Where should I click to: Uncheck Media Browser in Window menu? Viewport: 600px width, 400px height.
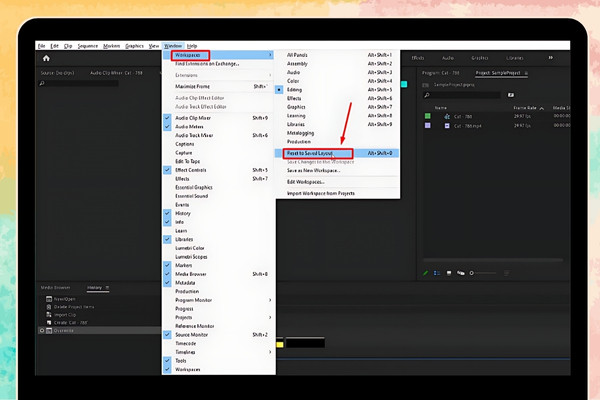[167, 274]
